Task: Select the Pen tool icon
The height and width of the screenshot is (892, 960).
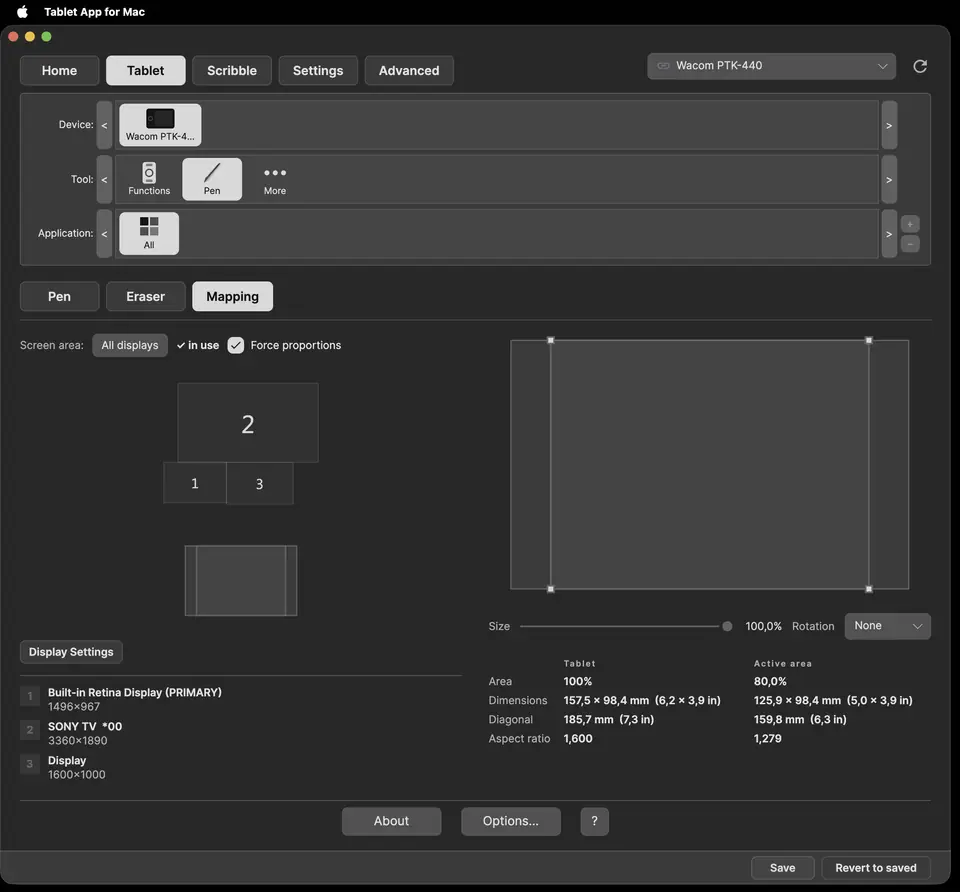Action: (212, 179)
